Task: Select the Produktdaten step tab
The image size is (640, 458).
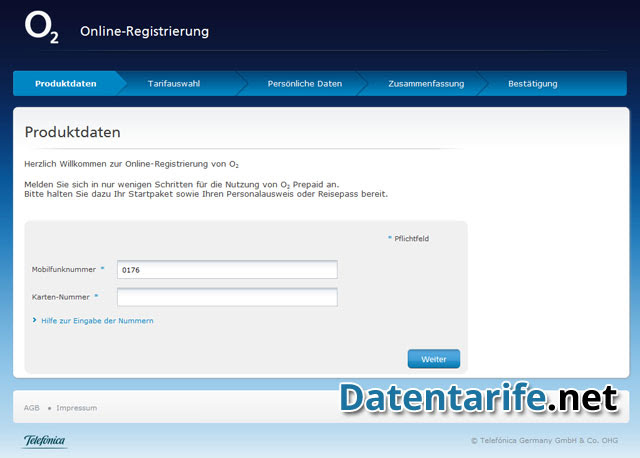Action: point(66,84)
